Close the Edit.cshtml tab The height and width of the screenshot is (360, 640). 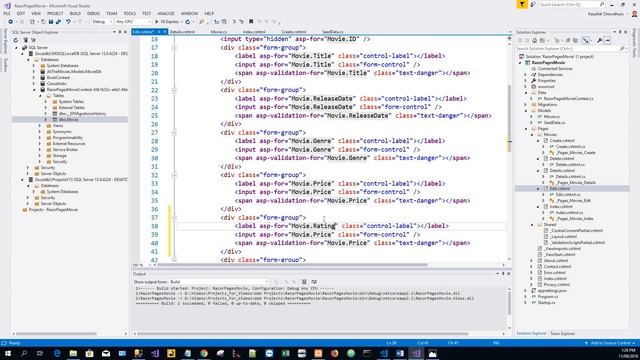click(165, 32)
